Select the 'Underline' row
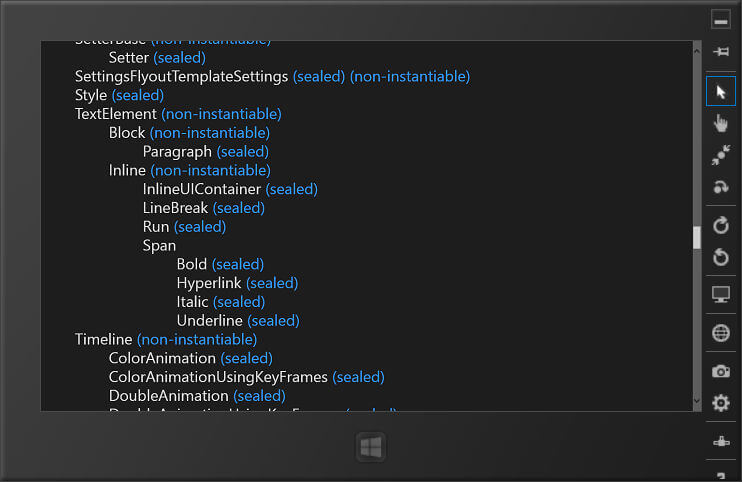The width and height of the screenshot is (742, 482). (238, 321)
